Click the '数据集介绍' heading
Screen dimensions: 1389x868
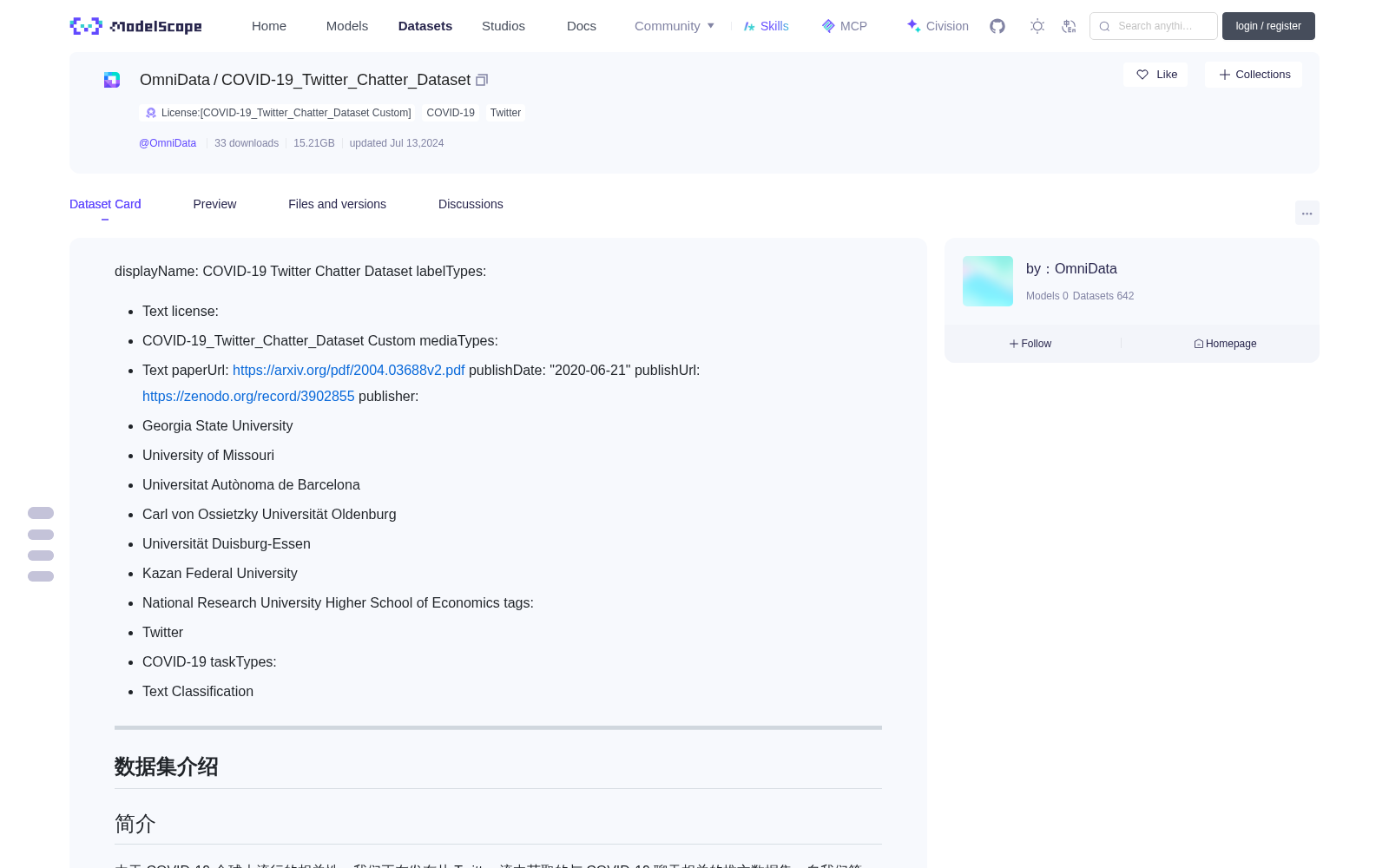tap(167, 766)
